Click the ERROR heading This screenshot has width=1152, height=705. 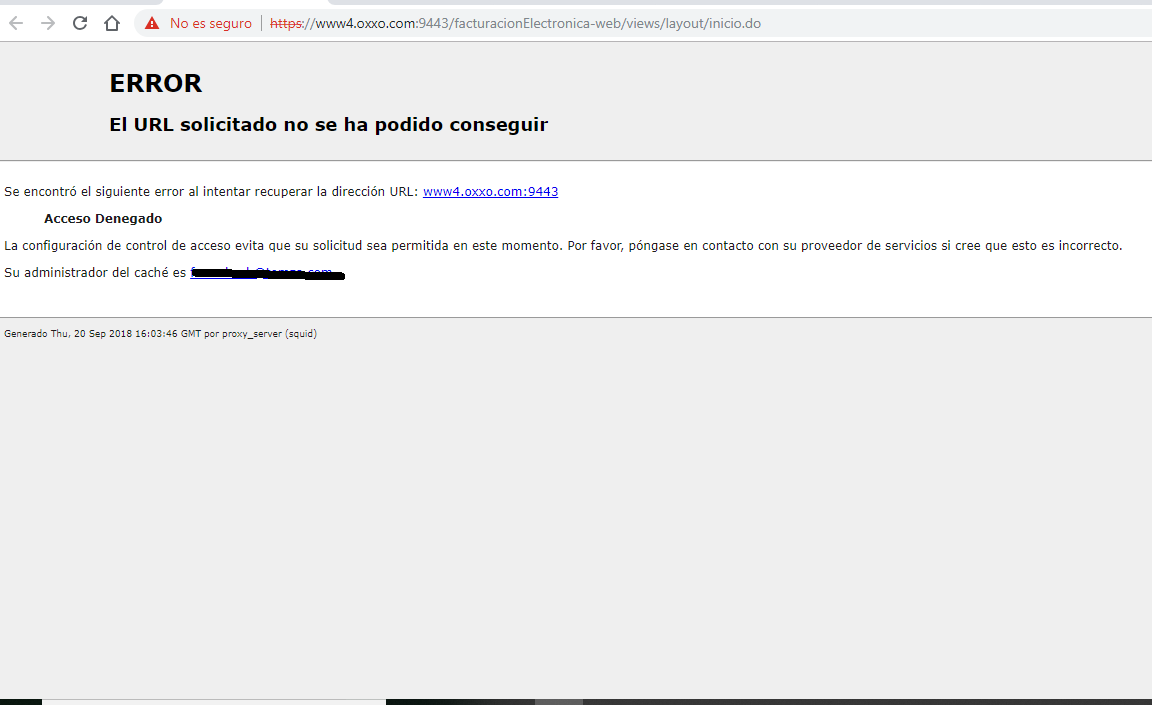point(155,84)
